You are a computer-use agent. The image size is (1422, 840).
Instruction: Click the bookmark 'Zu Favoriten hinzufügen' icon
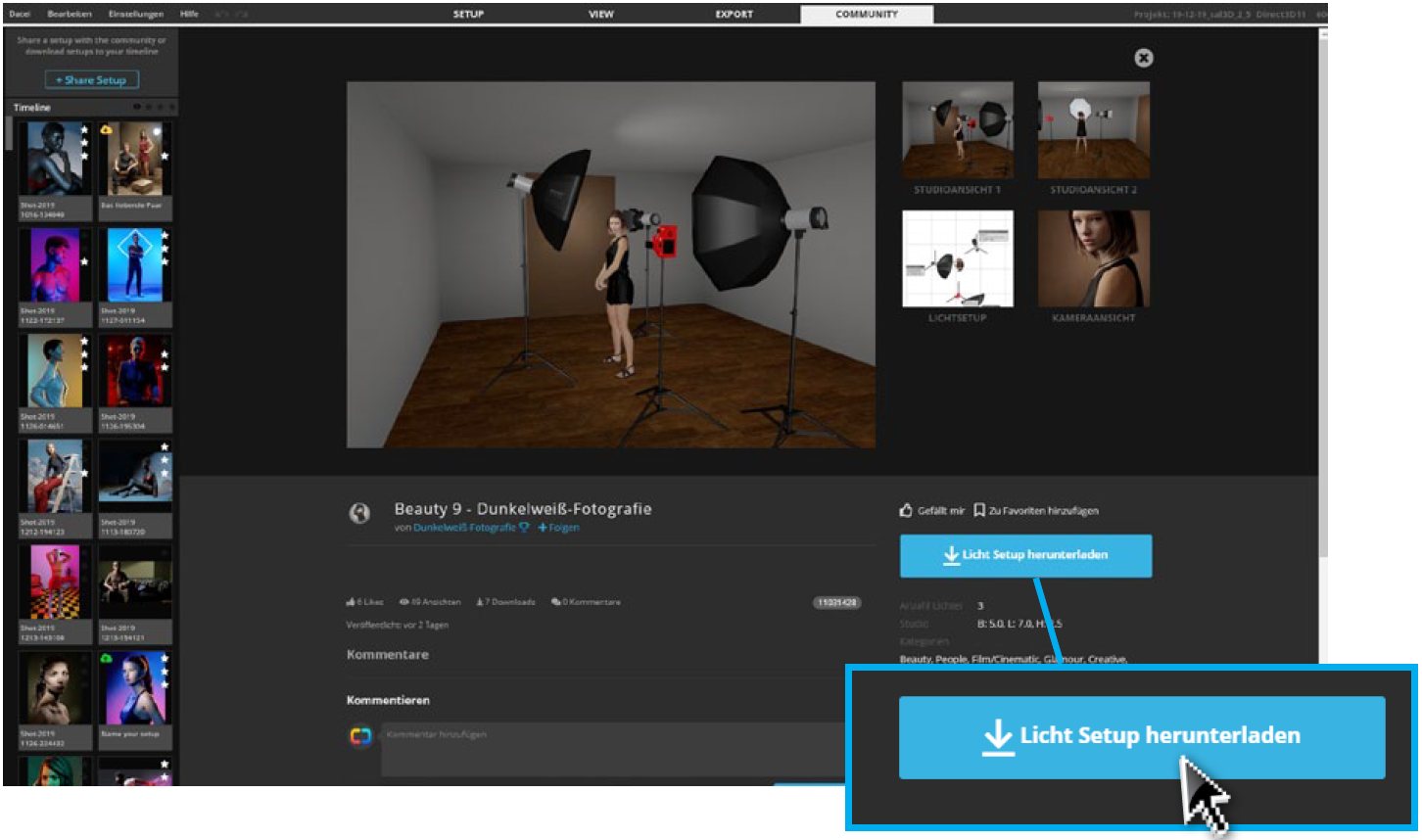[x=978, y=510]
